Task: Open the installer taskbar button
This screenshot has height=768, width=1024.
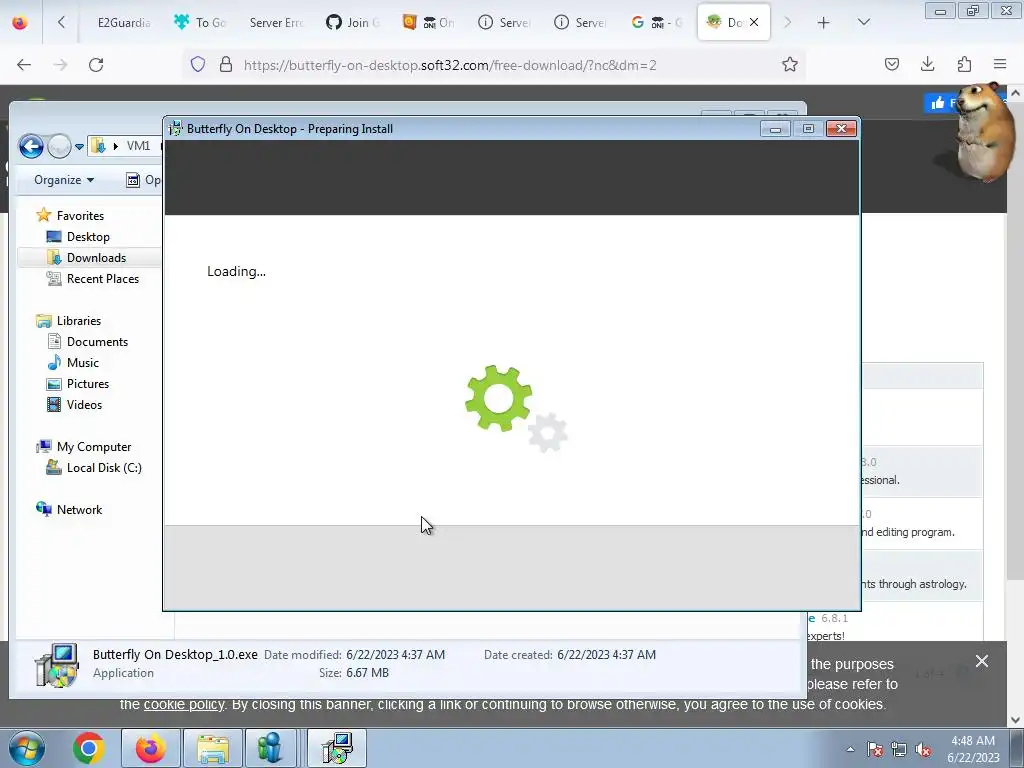Action: click(337, 748)
